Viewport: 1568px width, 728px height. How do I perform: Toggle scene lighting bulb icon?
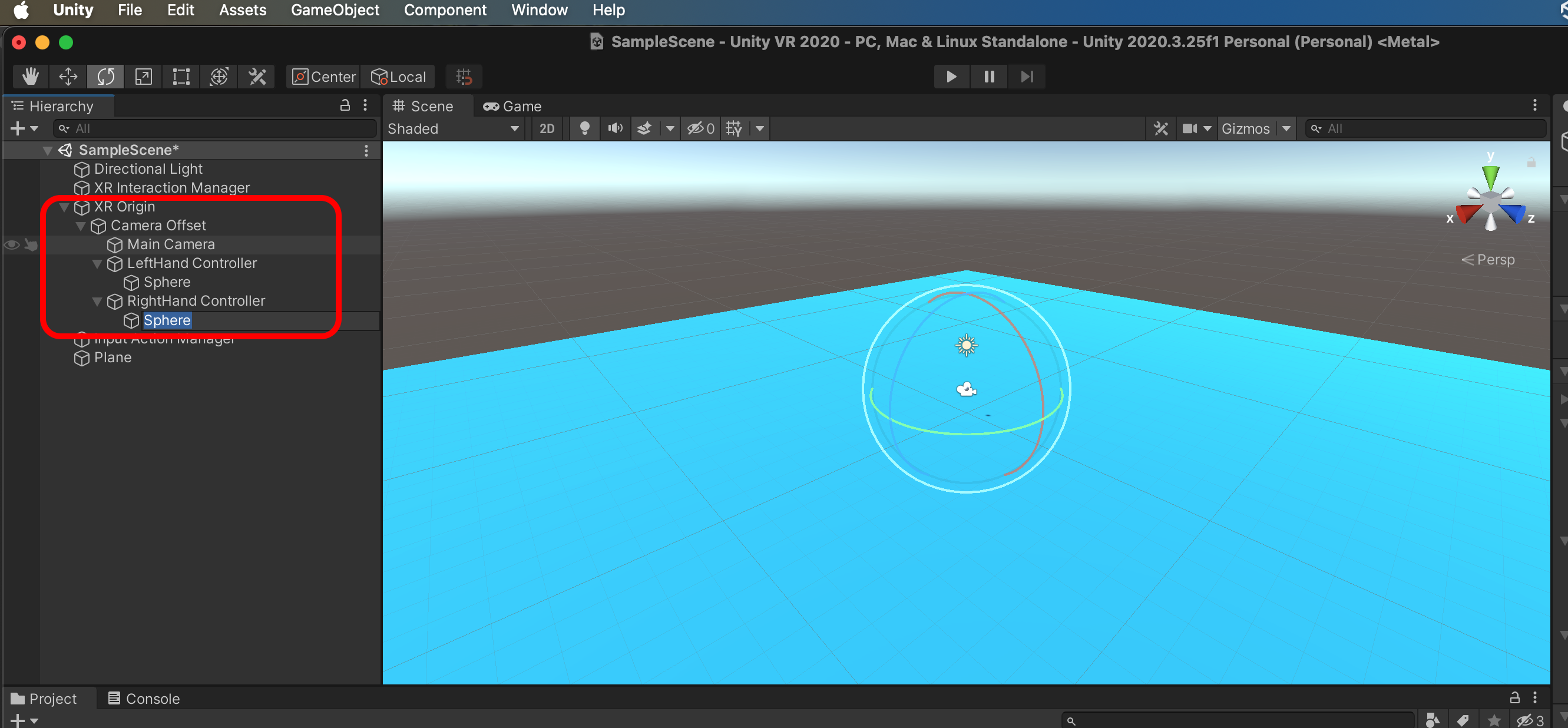pyautogui.click(x=584, y=128)
